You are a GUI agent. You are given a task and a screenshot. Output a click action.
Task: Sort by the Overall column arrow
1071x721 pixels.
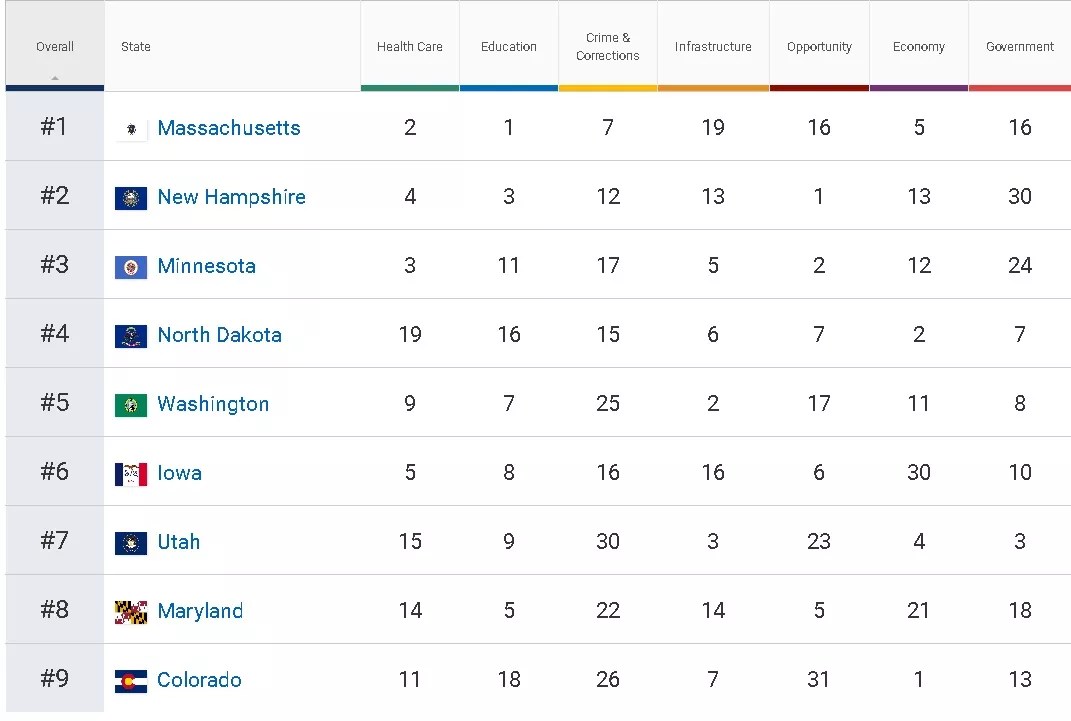(x=55, y=77)
